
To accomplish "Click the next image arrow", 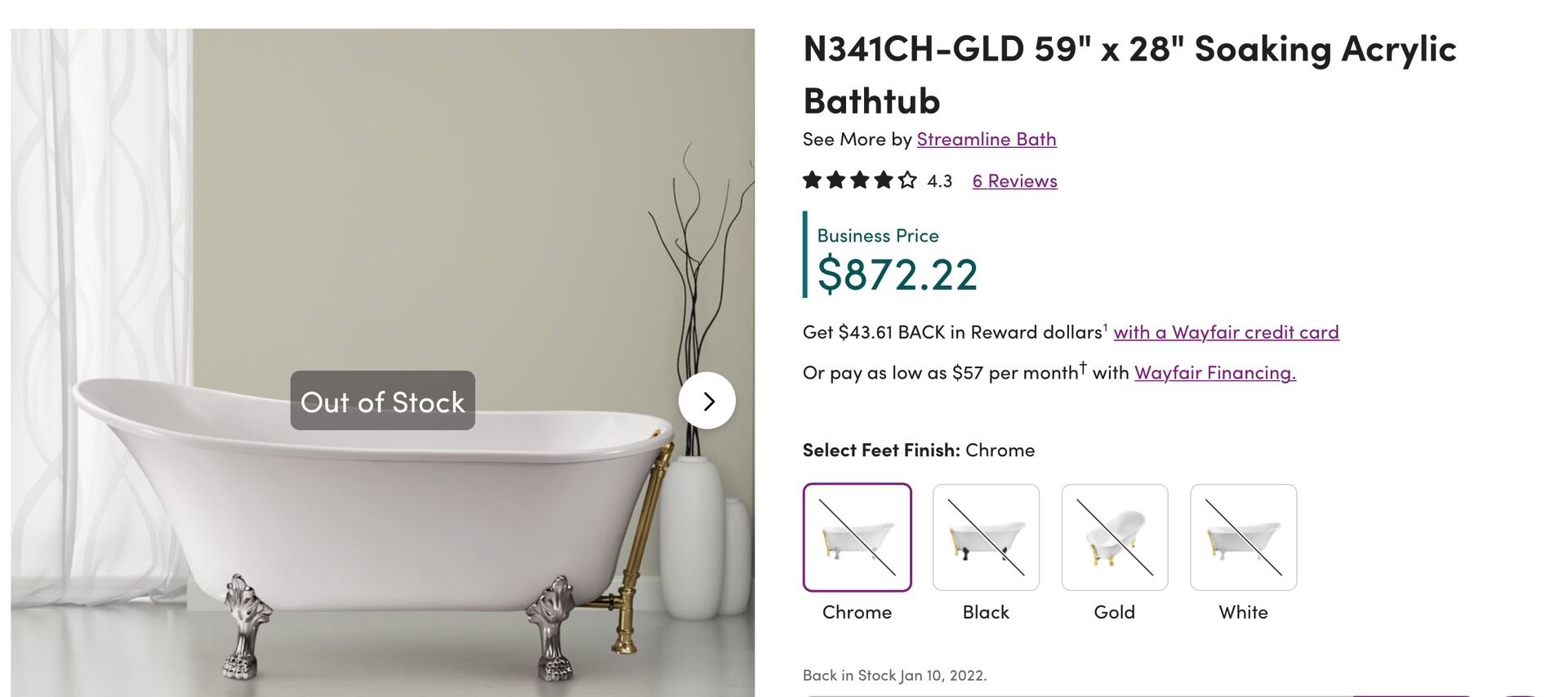I will 707,401.
